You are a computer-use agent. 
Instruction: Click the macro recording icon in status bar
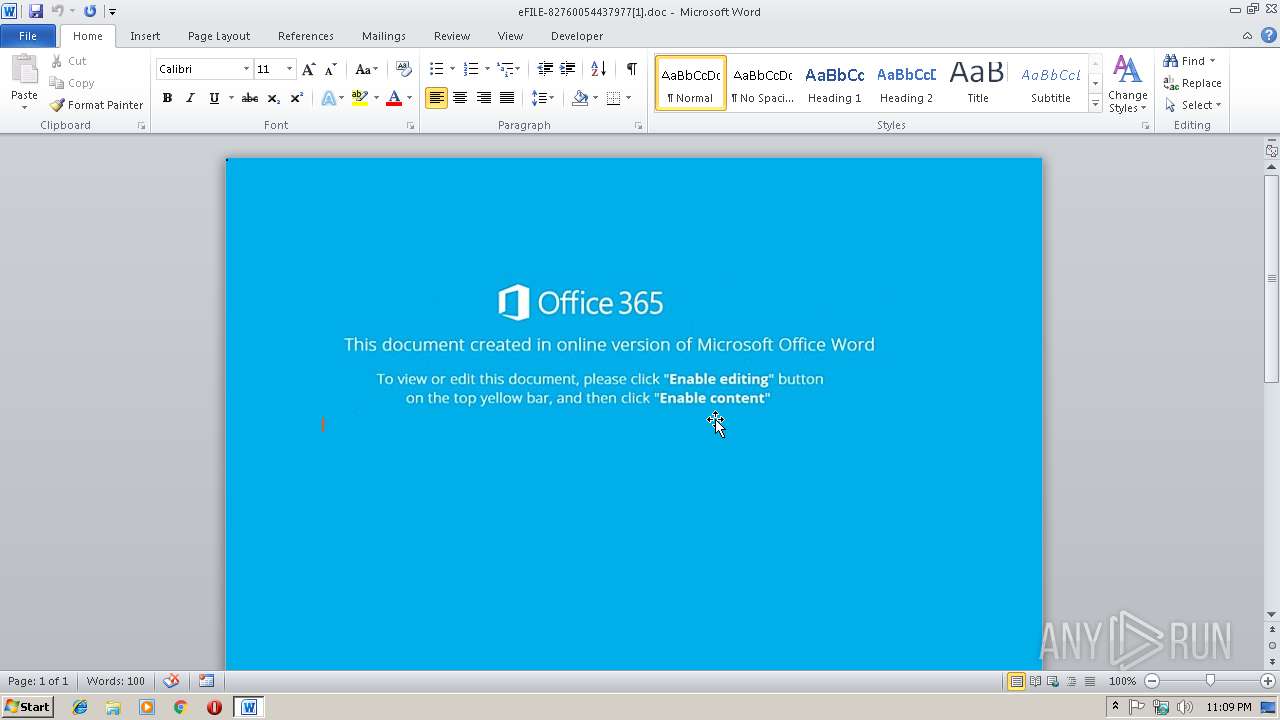[206, 681]
